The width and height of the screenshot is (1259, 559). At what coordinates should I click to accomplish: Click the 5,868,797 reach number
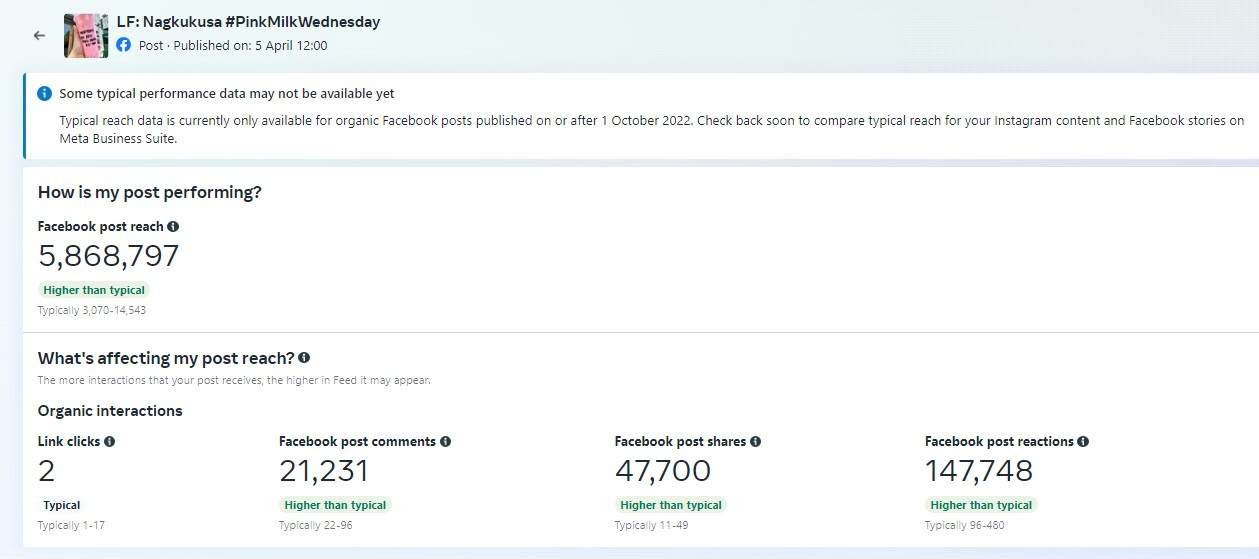click(109, 256)
